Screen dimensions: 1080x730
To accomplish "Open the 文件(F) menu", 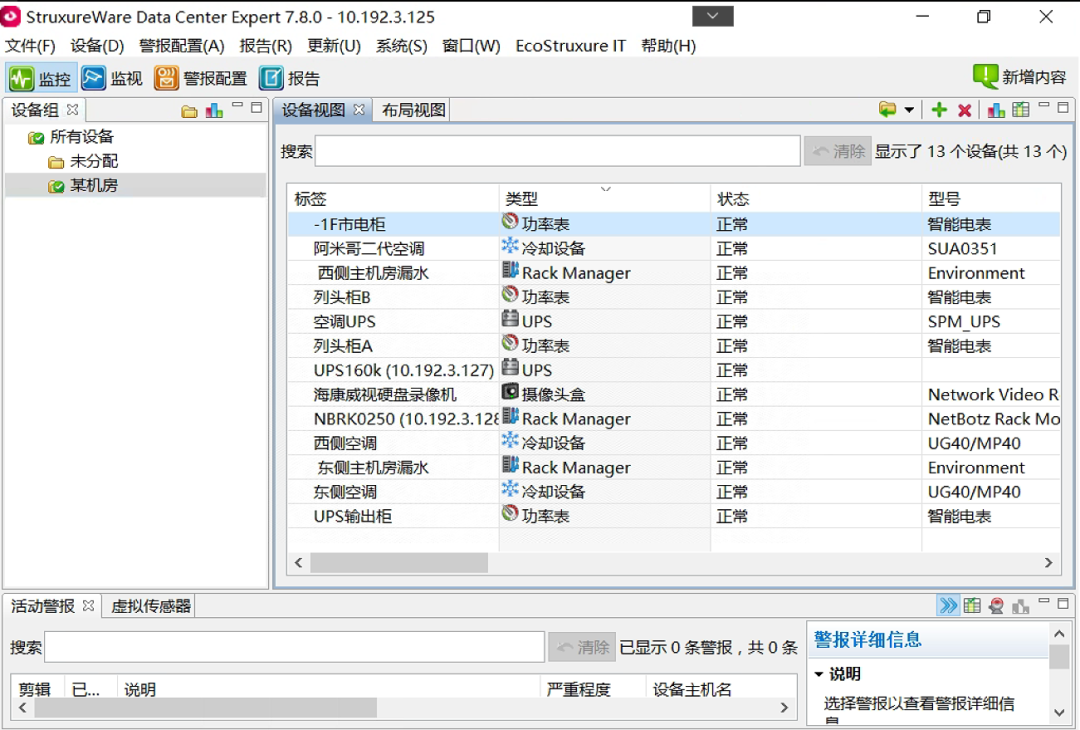I will [30, 46].
